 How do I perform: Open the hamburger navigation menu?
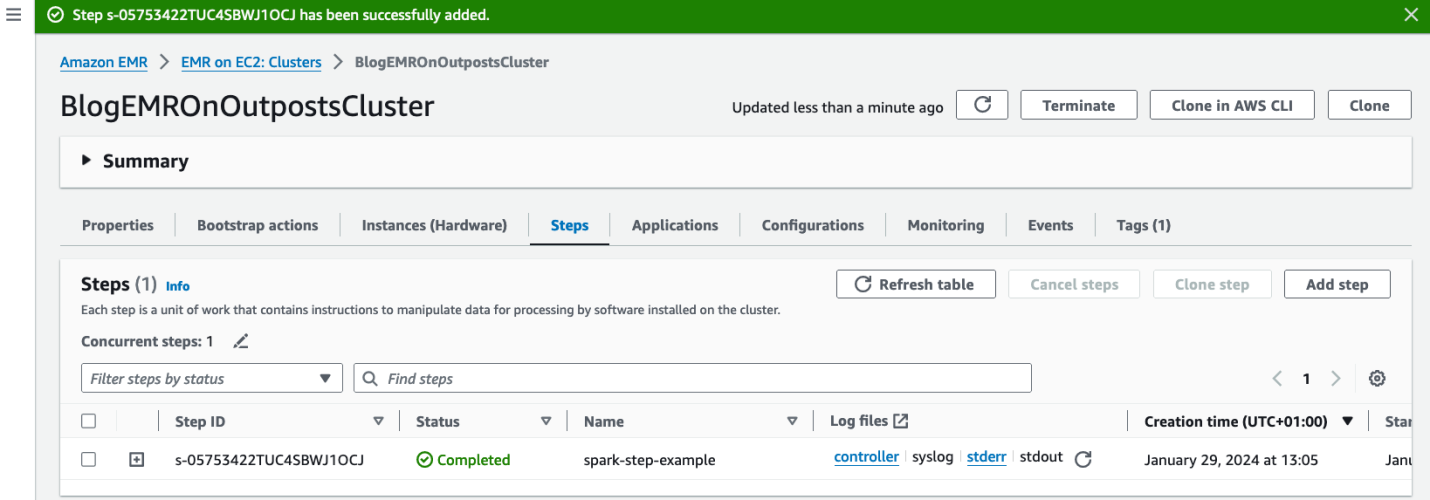(x=14, y=16)
